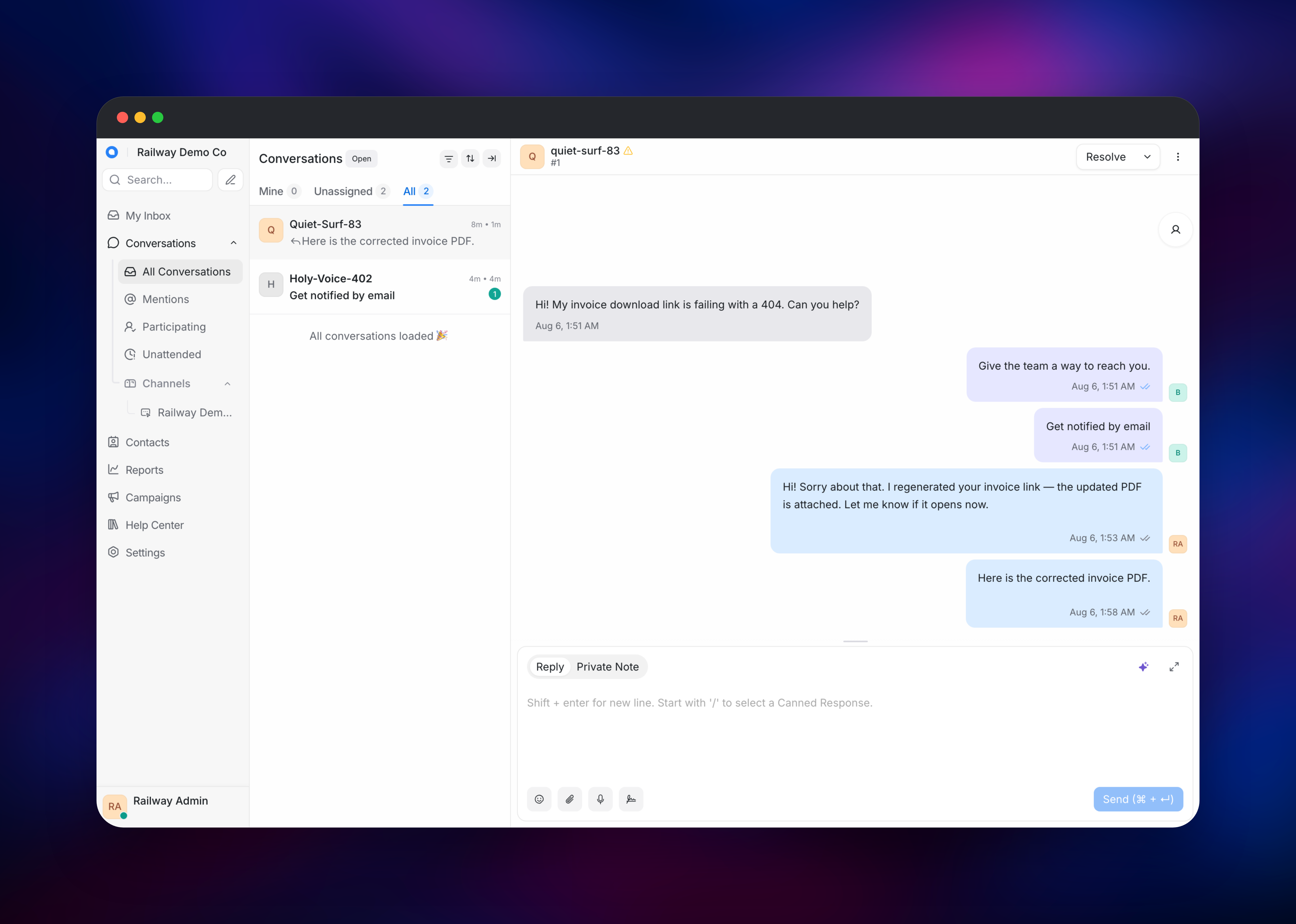The width and height of the screenshot is (1296, 924).
Task: Click the Resolve button
Action: 1106,157
